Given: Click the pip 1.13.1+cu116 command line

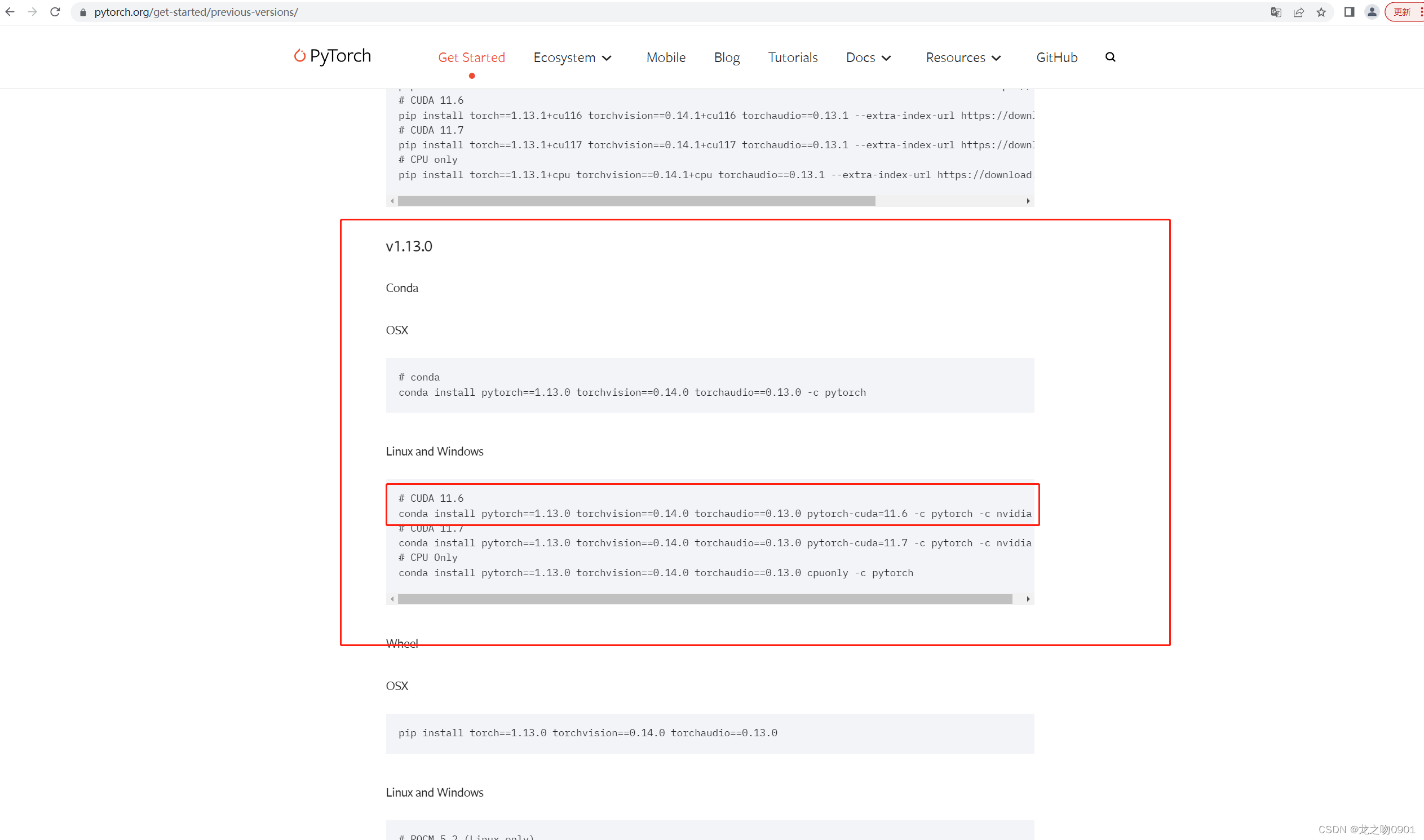Looking at the screenshot, I should 716,116.
